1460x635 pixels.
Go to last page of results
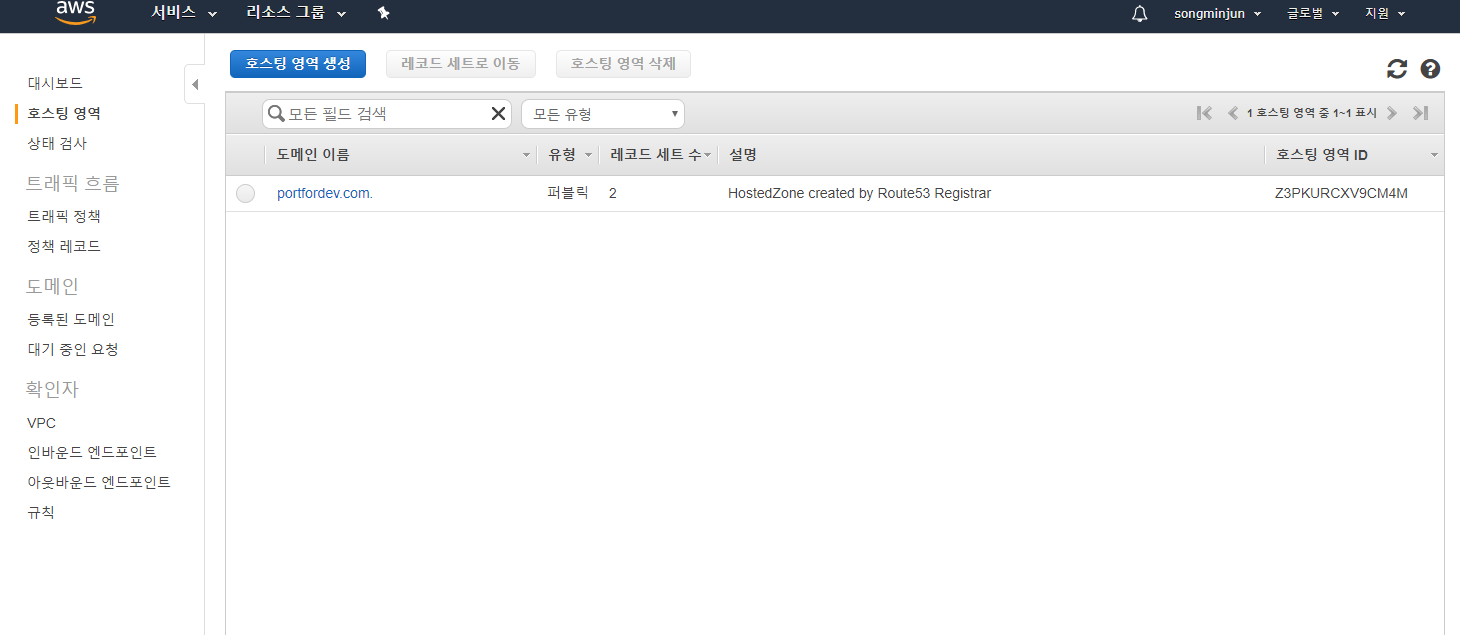click(x=1420, y=113)
